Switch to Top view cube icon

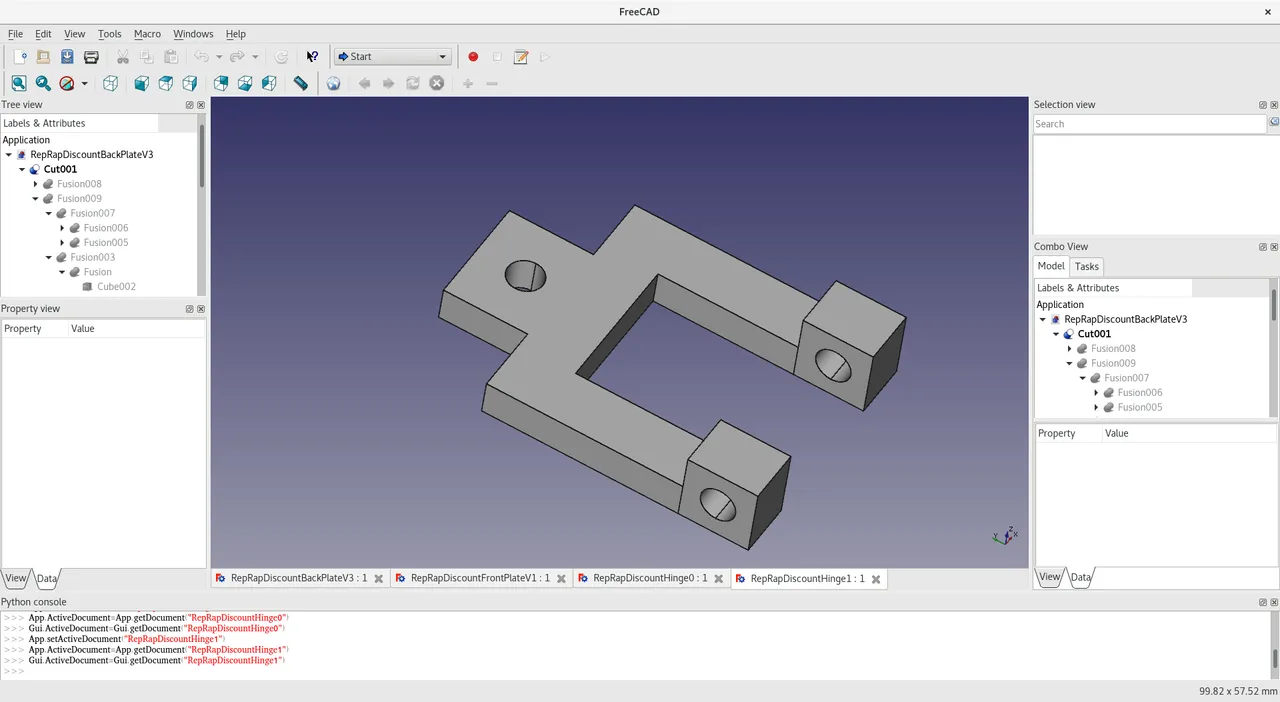coord(166,84)
